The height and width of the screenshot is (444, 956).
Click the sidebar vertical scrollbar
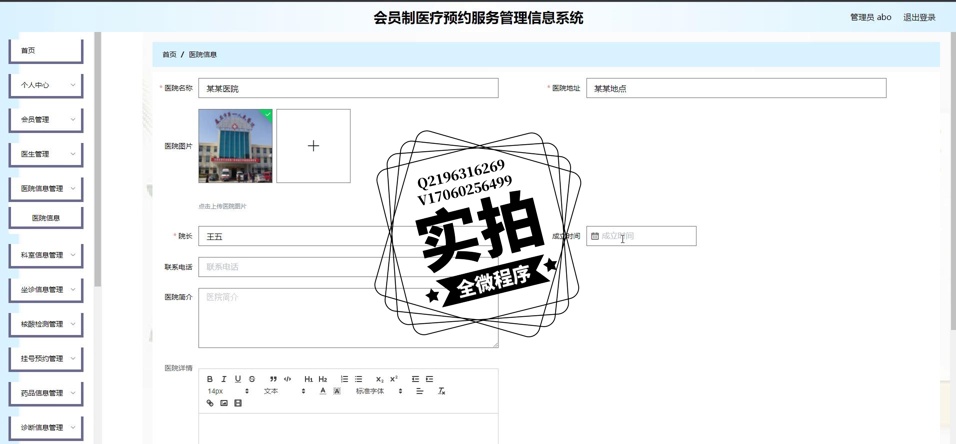pyautogui.click(x=98, y=159)
